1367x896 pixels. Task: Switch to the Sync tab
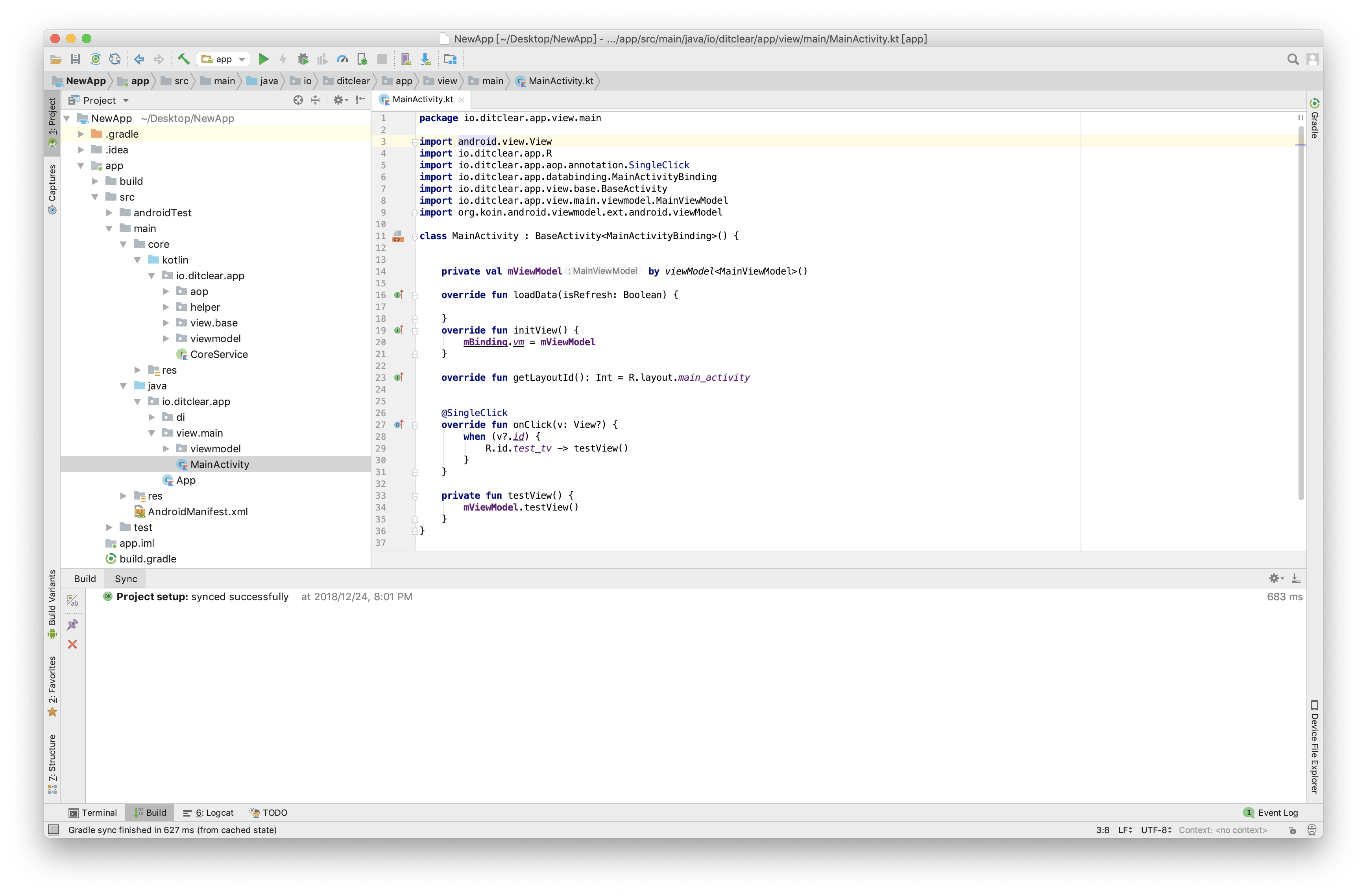click(126, 579)
